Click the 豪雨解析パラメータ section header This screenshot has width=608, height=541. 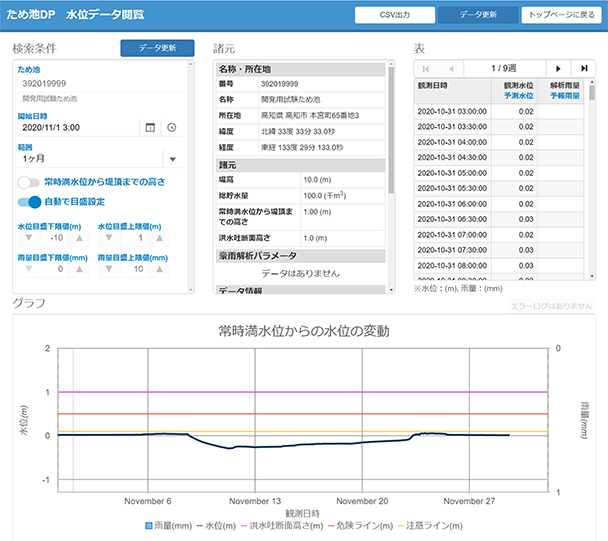(x=301, y=256)
